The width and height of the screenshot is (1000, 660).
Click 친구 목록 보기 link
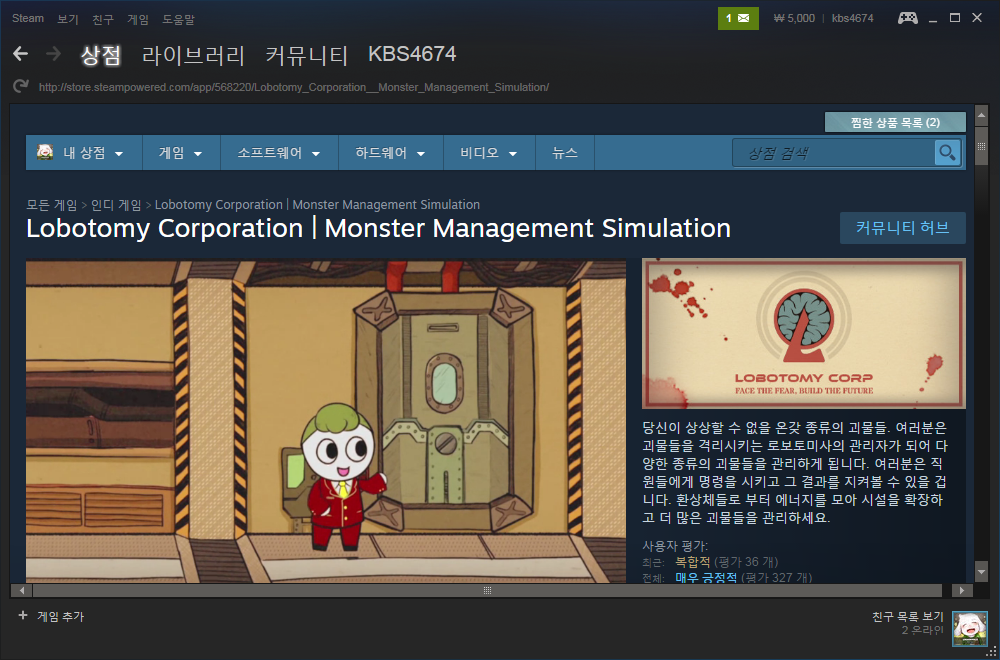[908, 617]
